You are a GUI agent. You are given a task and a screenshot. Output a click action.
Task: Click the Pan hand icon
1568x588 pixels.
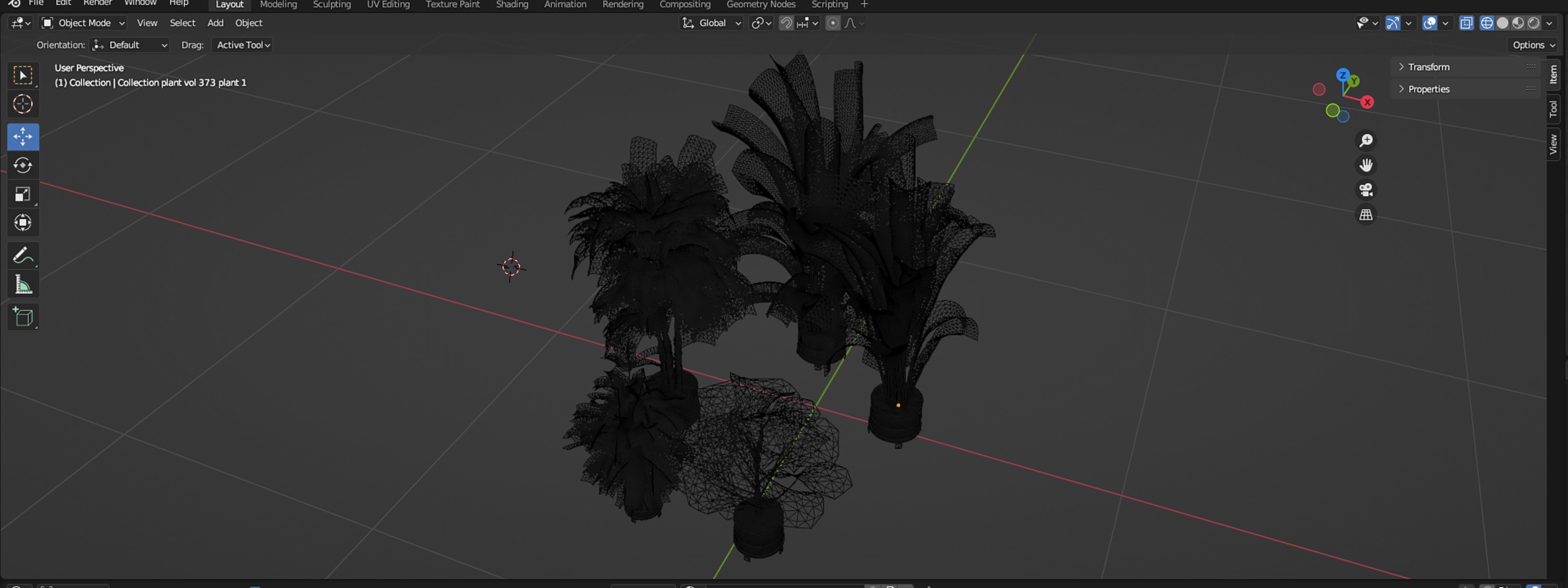[1366, 165]
